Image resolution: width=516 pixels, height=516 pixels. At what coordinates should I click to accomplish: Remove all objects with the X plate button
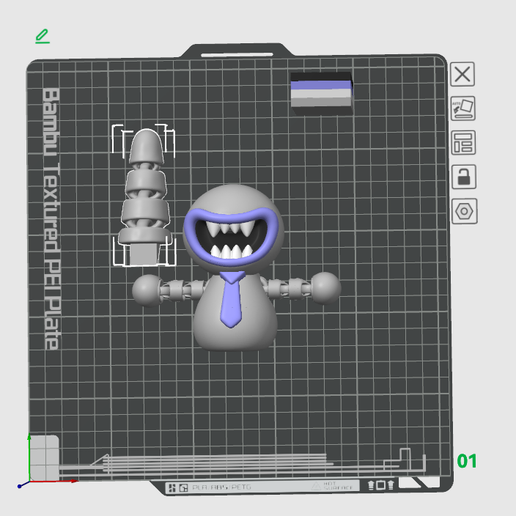point(462,74)
